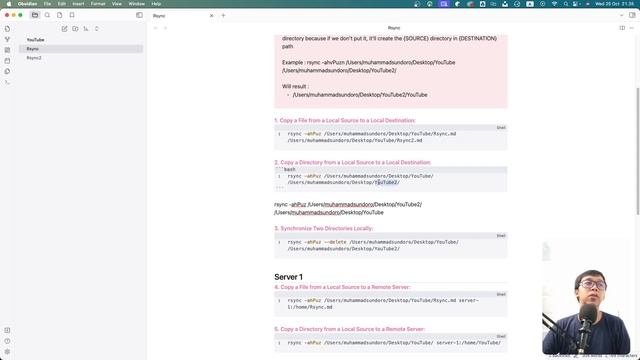This screenshot has height=360, width=640.
Task: Open the Obsidian app menu
Action: click(x=27, y=4)
